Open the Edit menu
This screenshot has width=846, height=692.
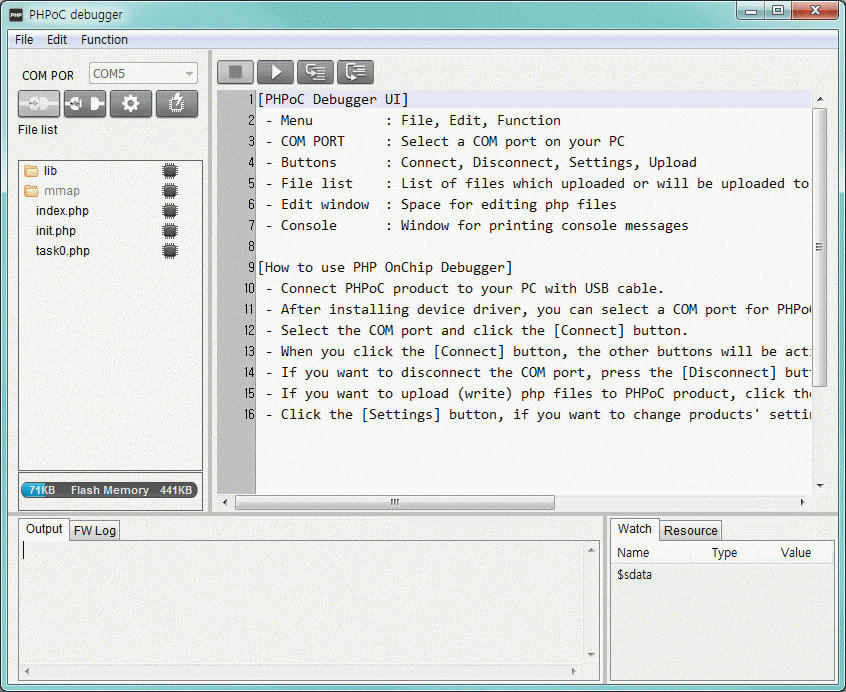click(57, 39)
